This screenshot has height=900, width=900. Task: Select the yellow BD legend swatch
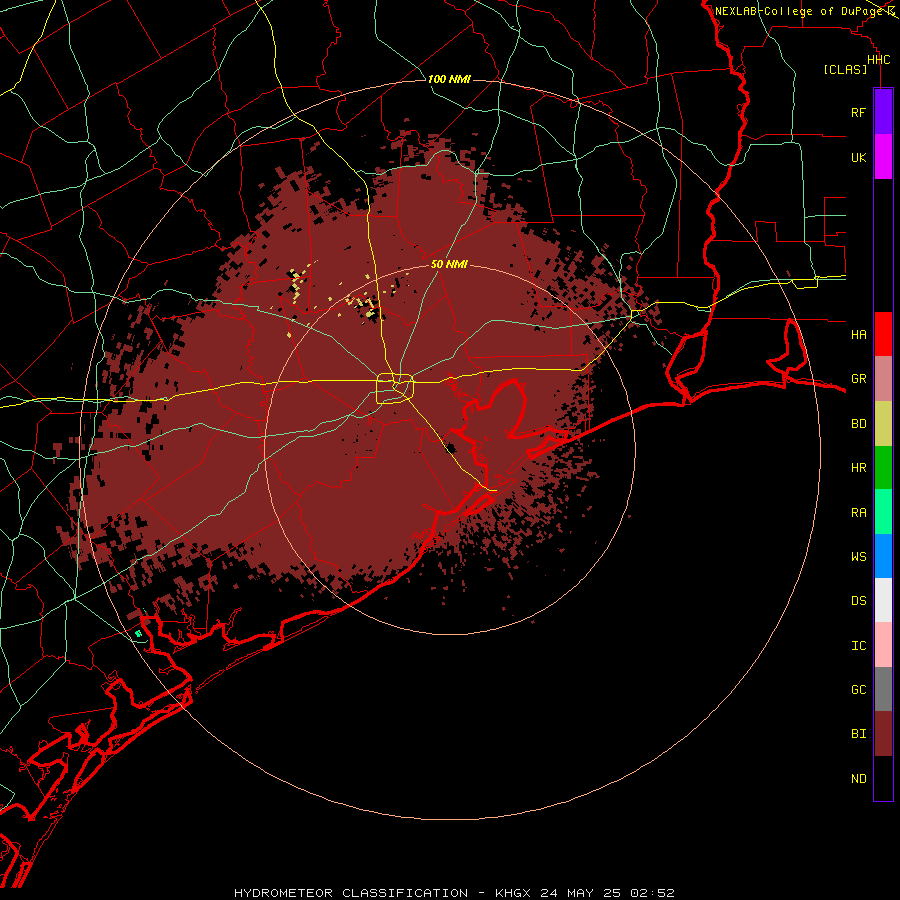pyautogui.click(x=883, y=424)
